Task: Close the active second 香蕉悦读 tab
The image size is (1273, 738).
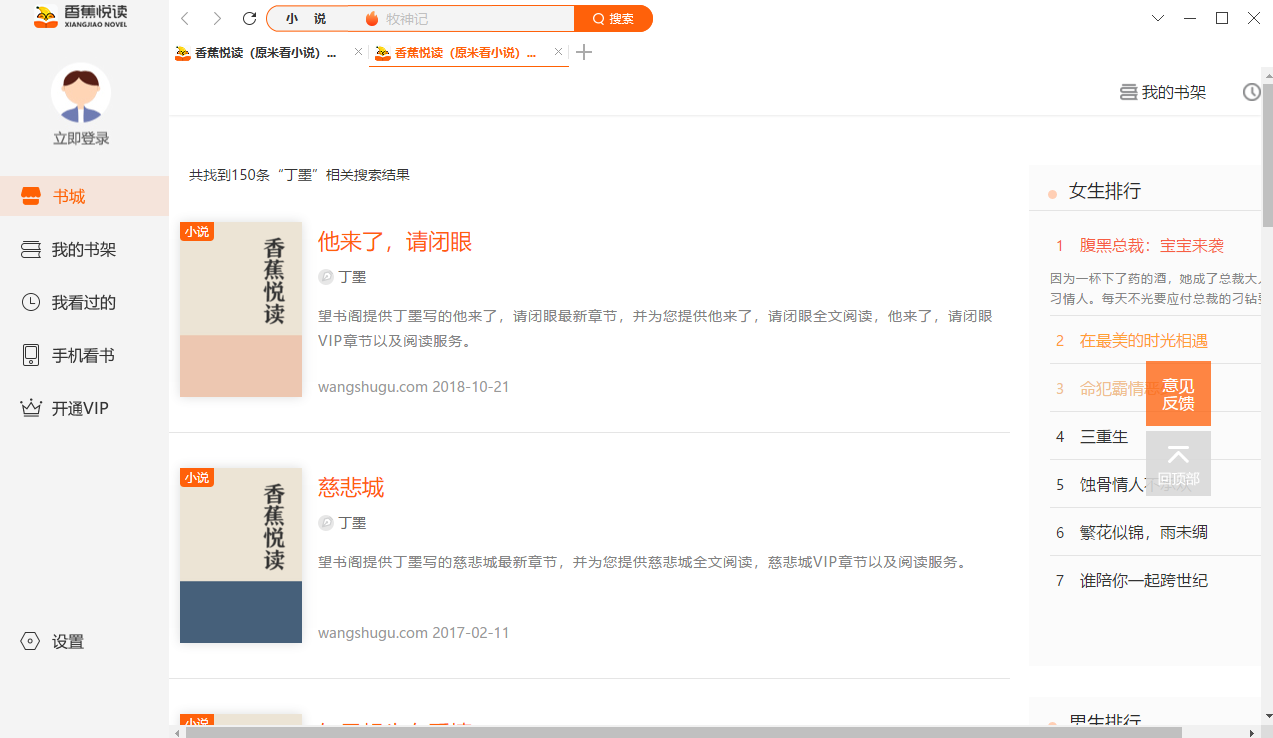Action: click(x=559, y=52)
